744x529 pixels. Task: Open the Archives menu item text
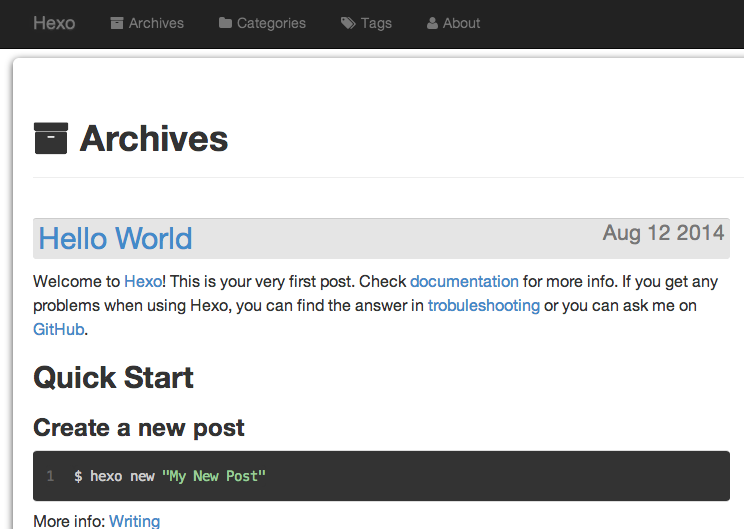pos(156,23)
